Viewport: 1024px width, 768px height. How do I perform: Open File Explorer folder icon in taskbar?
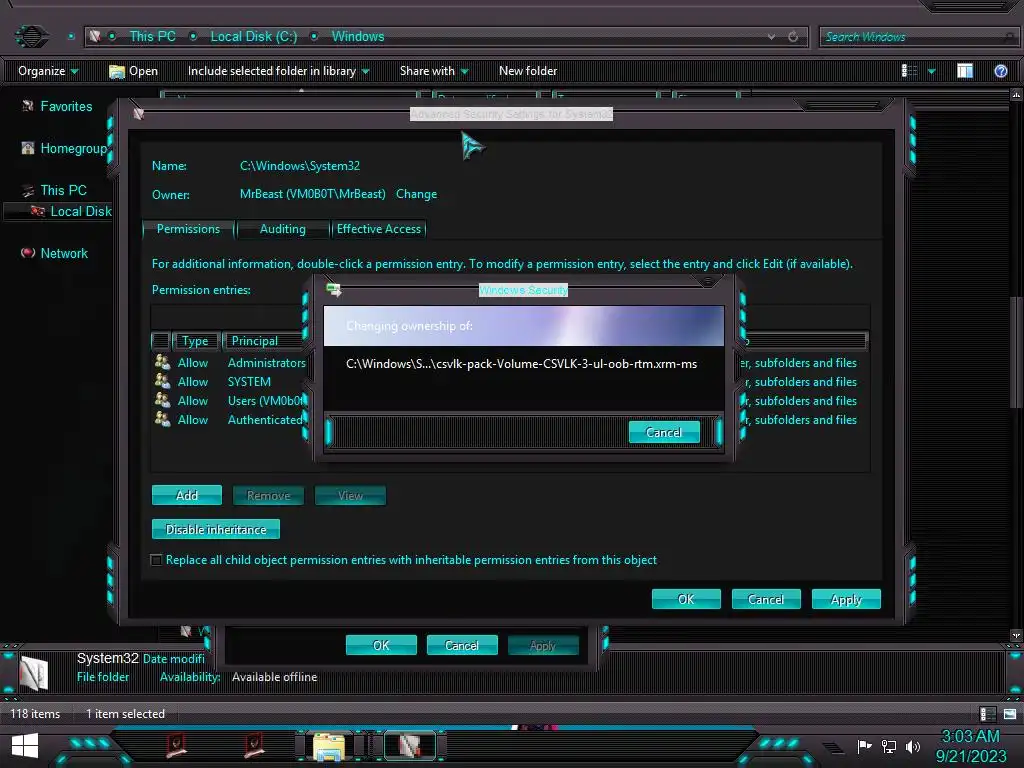click(x=328, y=746)
